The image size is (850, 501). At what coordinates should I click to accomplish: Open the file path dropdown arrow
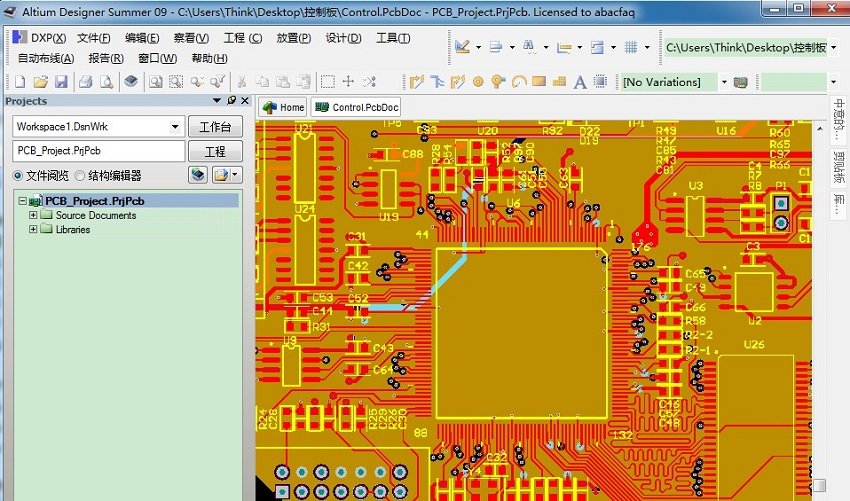tap(834, 48)
